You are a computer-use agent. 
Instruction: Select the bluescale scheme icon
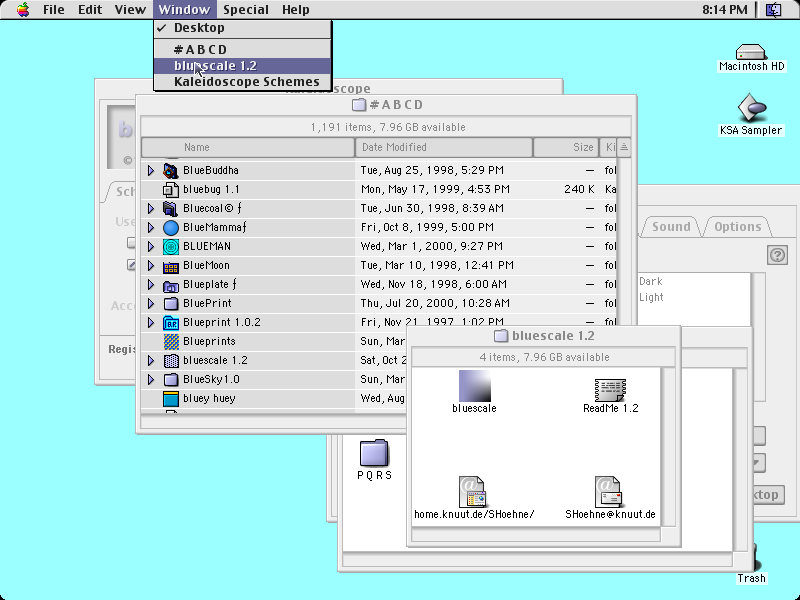pyautogui.click(x=474, y=386)
